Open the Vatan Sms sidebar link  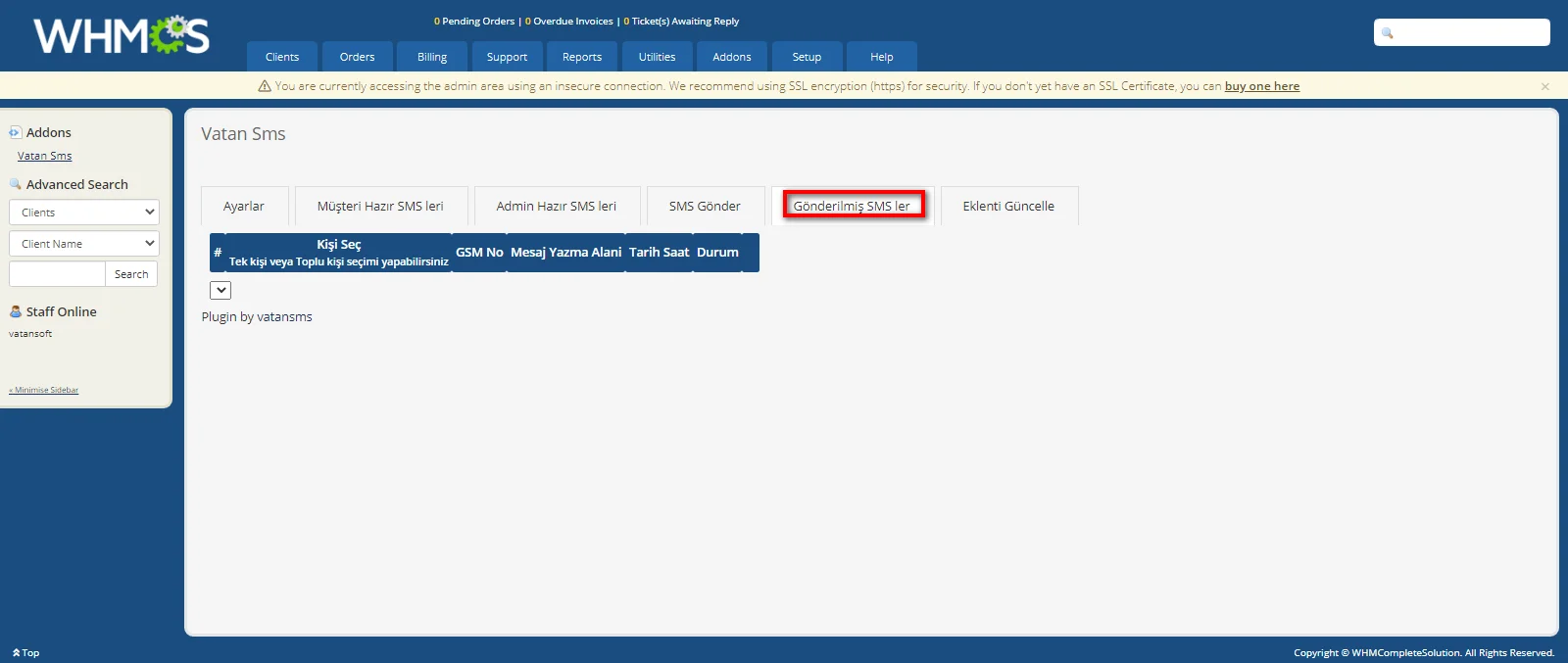45,156
